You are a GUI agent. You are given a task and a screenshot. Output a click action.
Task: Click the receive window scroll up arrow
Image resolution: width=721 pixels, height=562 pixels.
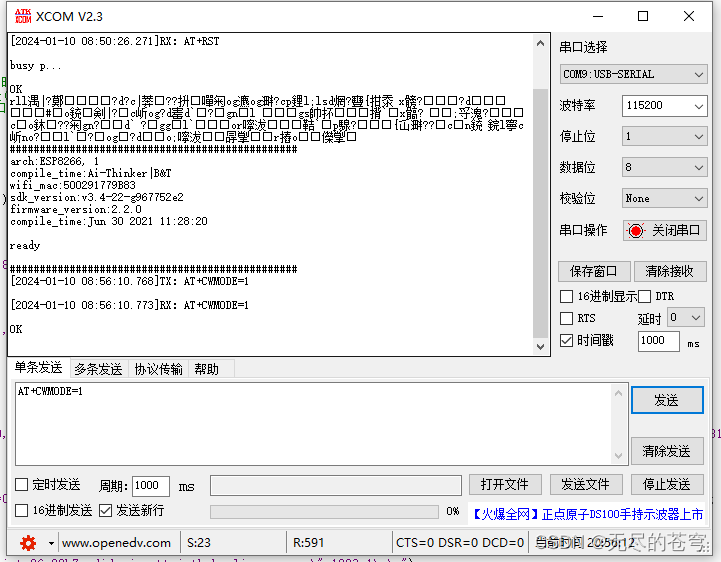[541, 43]
